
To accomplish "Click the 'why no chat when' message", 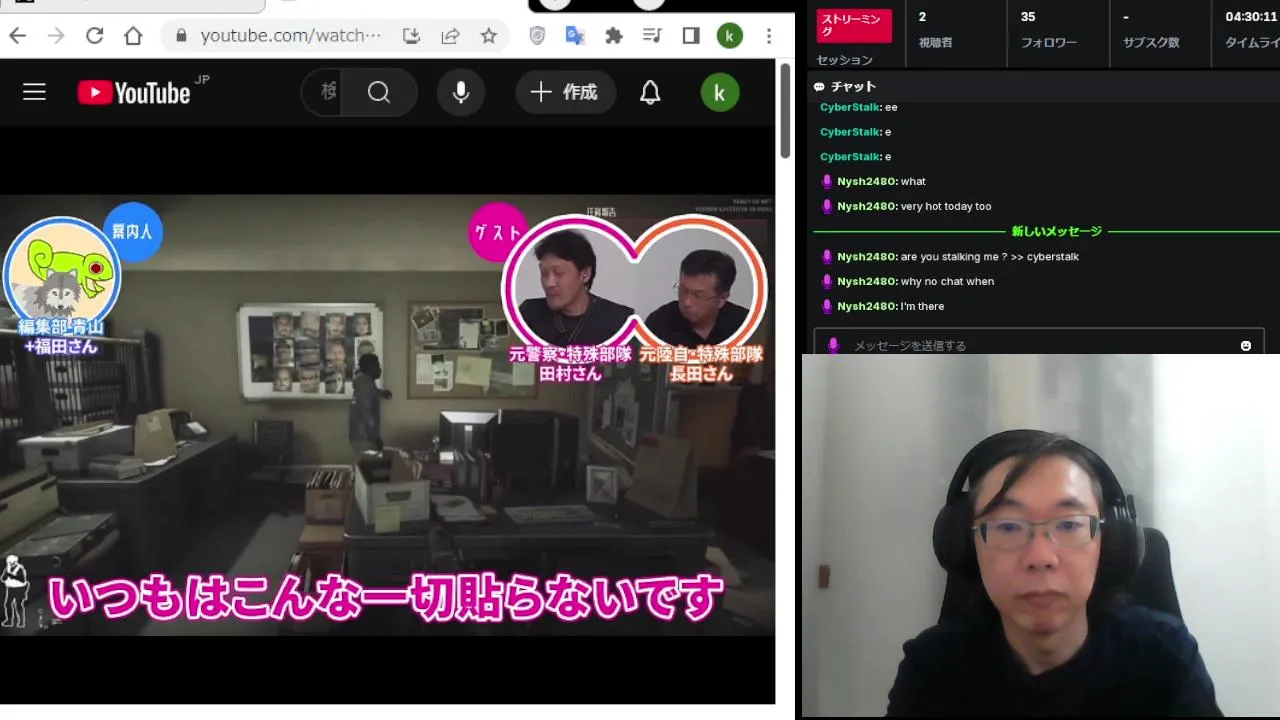I will 947,281.
